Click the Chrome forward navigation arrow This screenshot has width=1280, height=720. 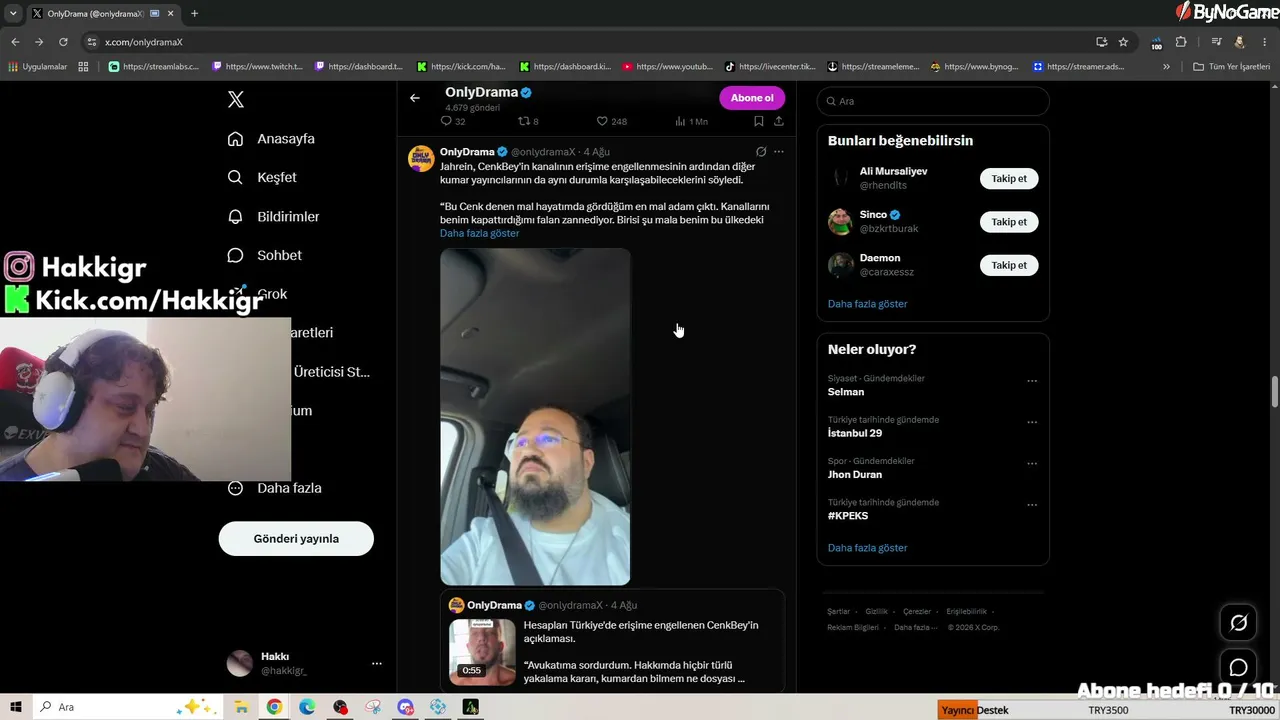tap(39, 42)
